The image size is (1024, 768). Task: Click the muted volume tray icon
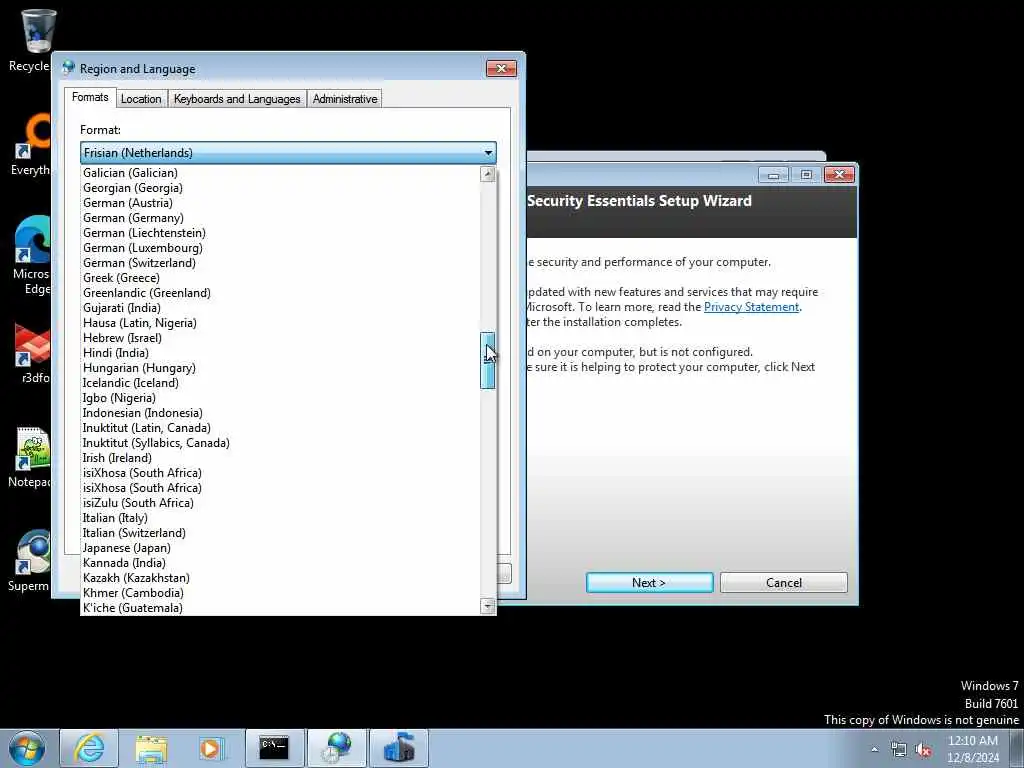(x=923, y=750)
